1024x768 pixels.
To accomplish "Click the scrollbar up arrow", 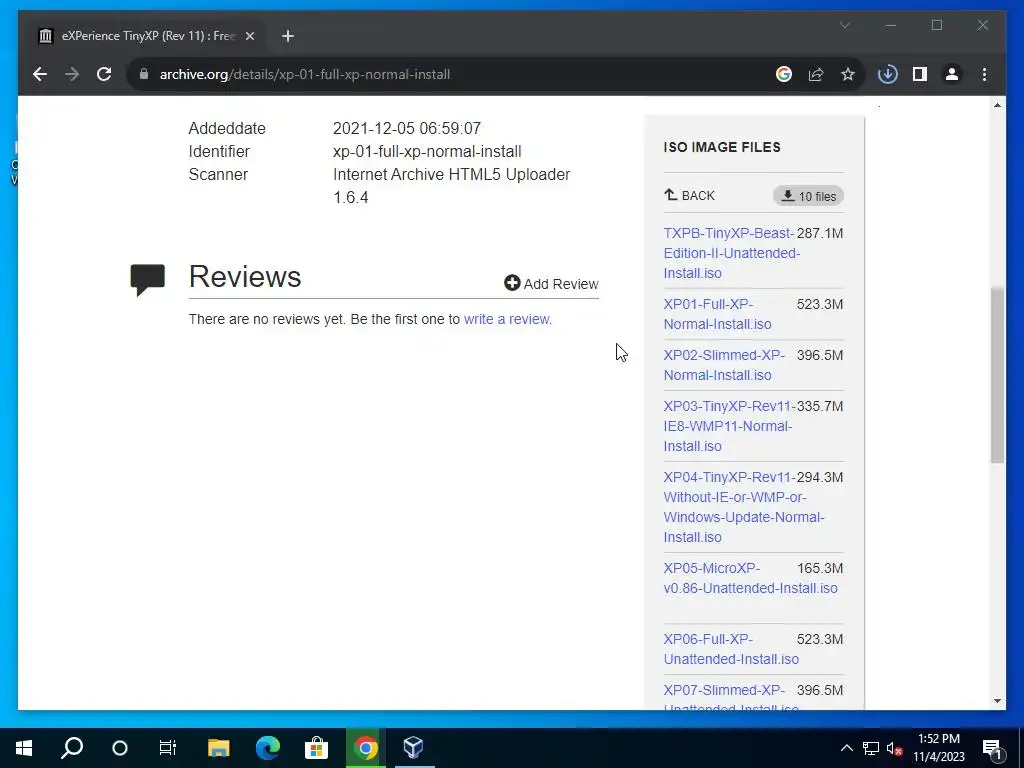I will pyautogui.click(x=997, y=105).
